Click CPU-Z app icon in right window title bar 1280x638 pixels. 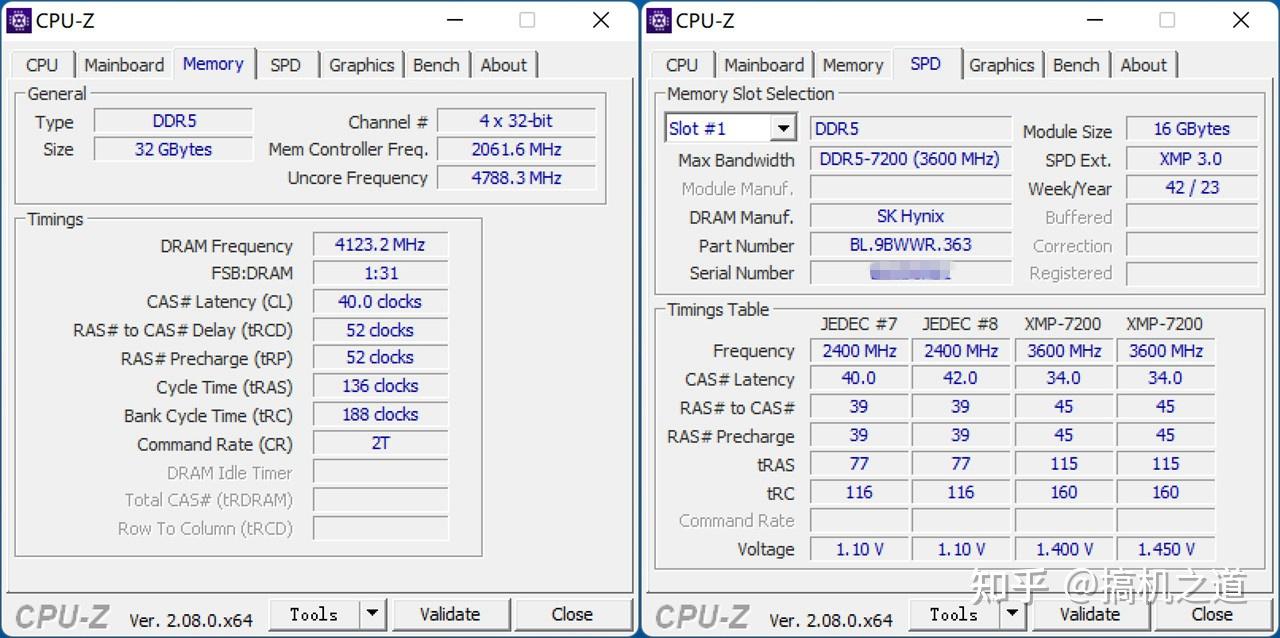pos(659,20)
